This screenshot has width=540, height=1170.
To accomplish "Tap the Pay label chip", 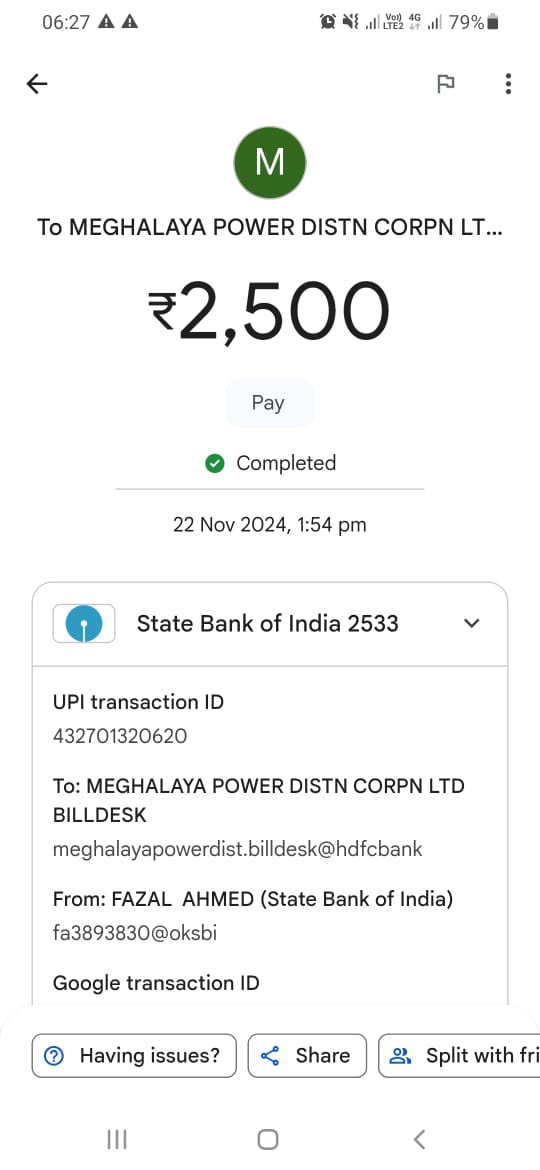I will click(x=269, y=403).
